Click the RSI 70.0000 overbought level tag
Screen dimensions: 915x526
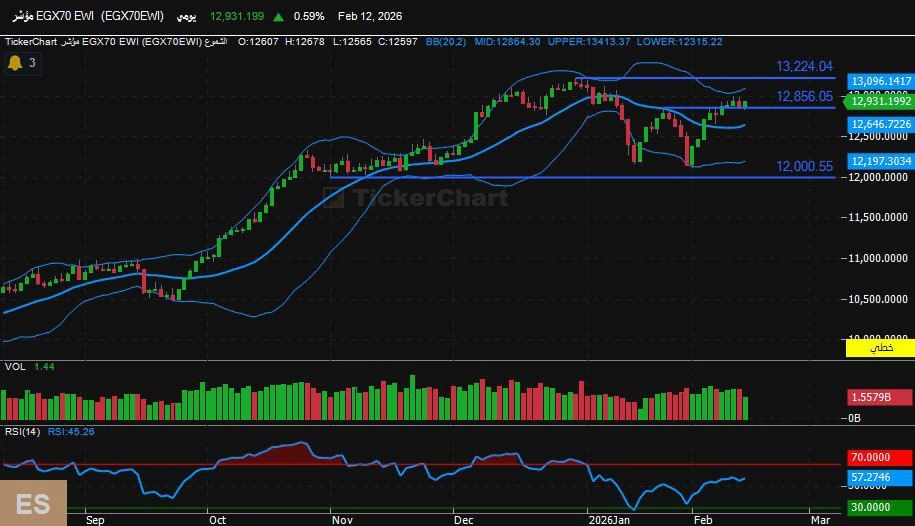click(x=880, y=456)
